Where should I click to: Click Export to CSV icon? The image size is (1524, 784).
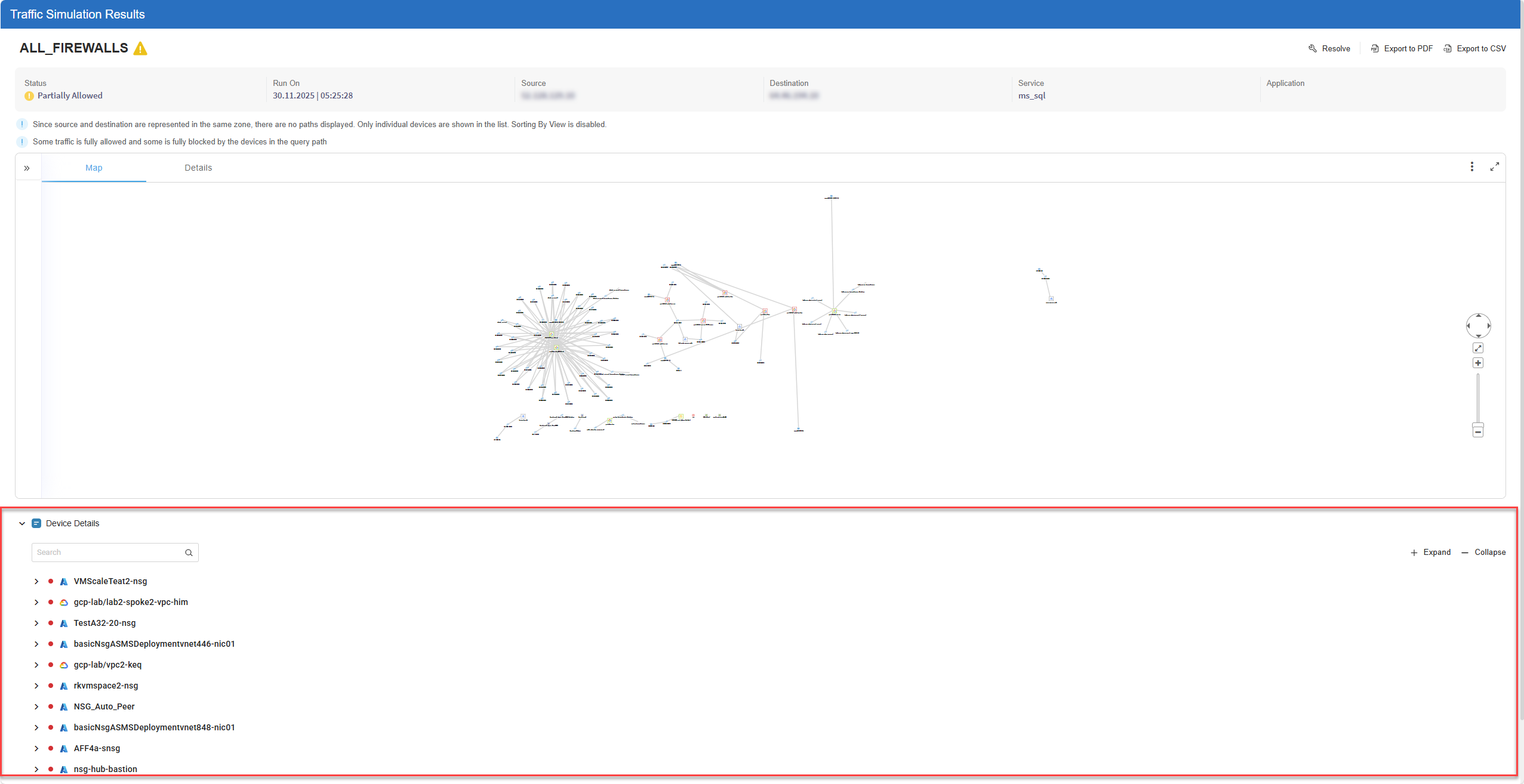(1448, 48)
